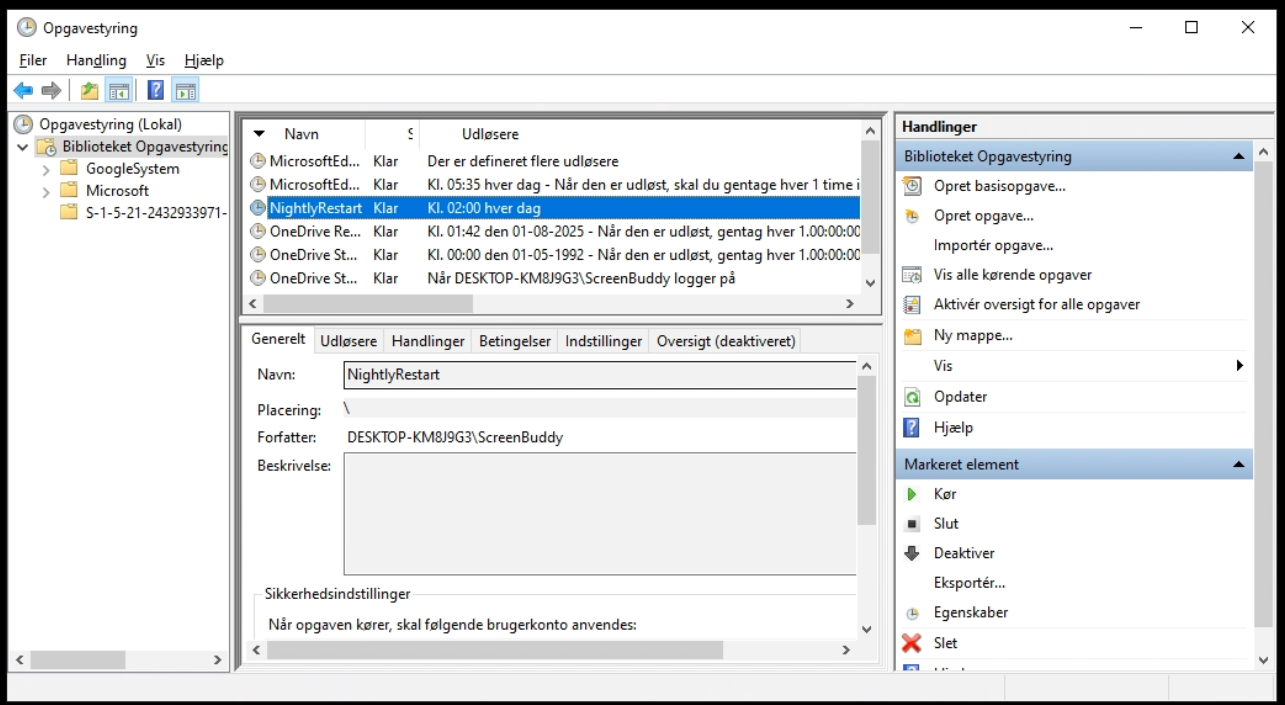The image size is (1285, 705).
Task: Click Eksportér... in actions pane
Action: [x=969, y=583]
